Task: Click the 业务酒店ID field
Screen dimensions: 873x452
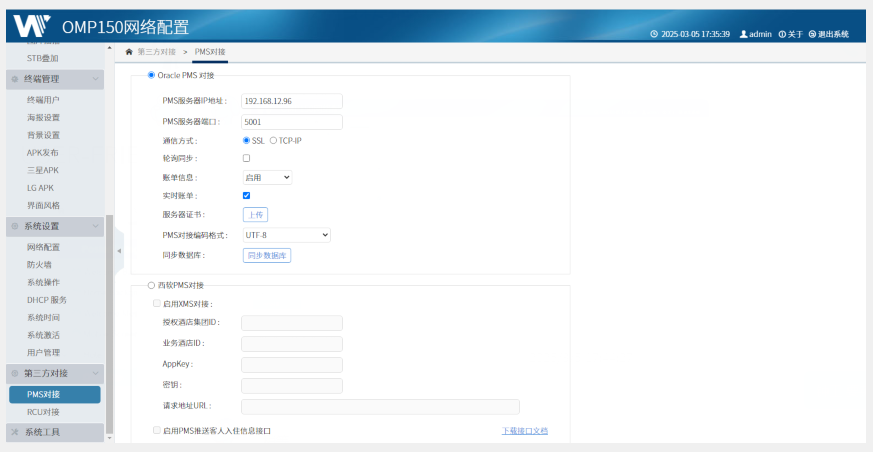Action: (292, 344)
